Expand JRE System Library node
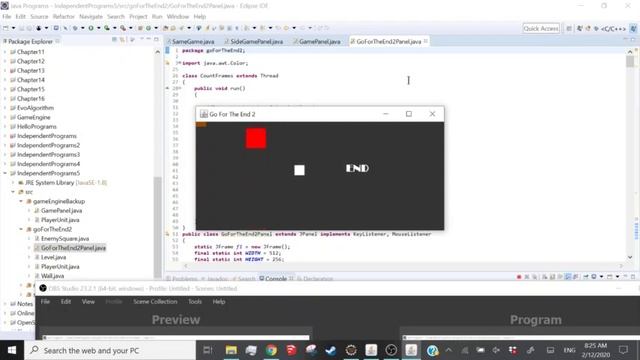The height and width of the screenshot is (360, 640). (x=13, y=182)
